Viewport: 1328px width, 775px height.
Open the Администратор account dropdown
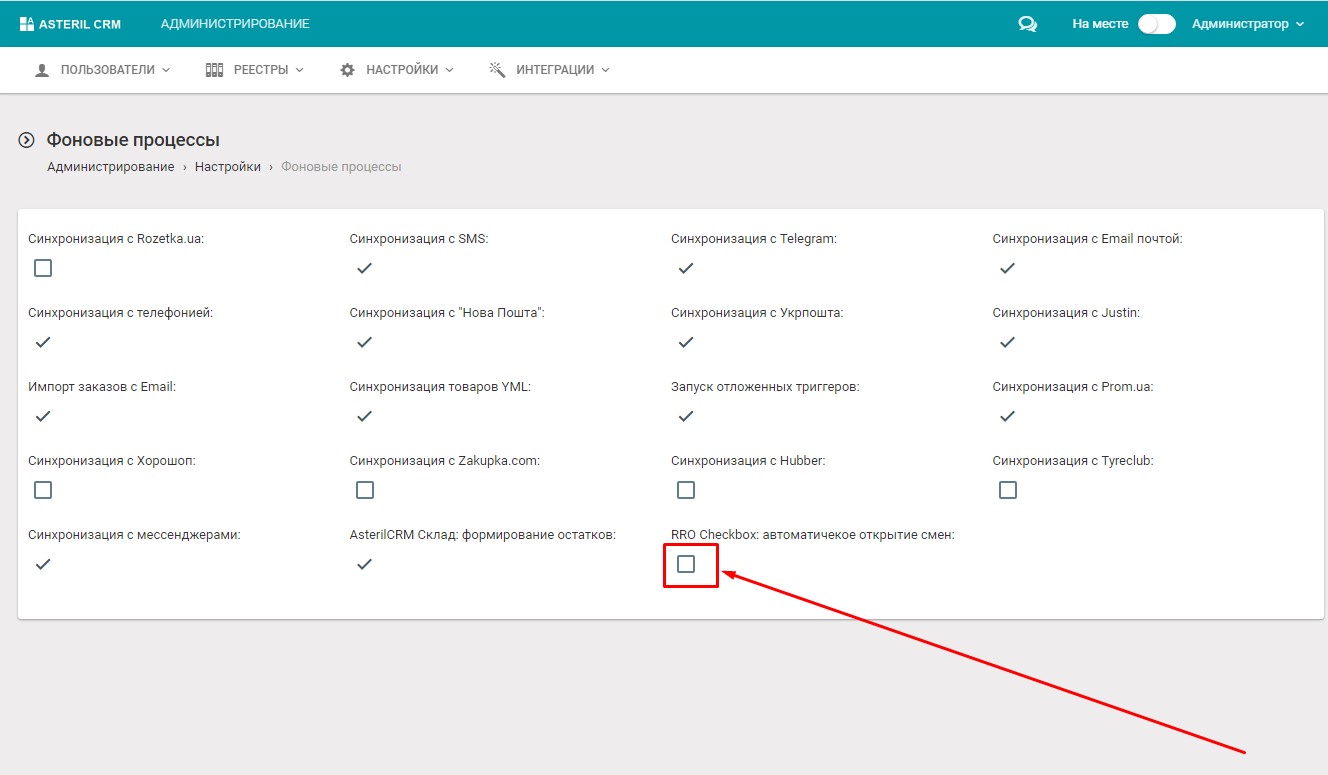[1248, 24]
